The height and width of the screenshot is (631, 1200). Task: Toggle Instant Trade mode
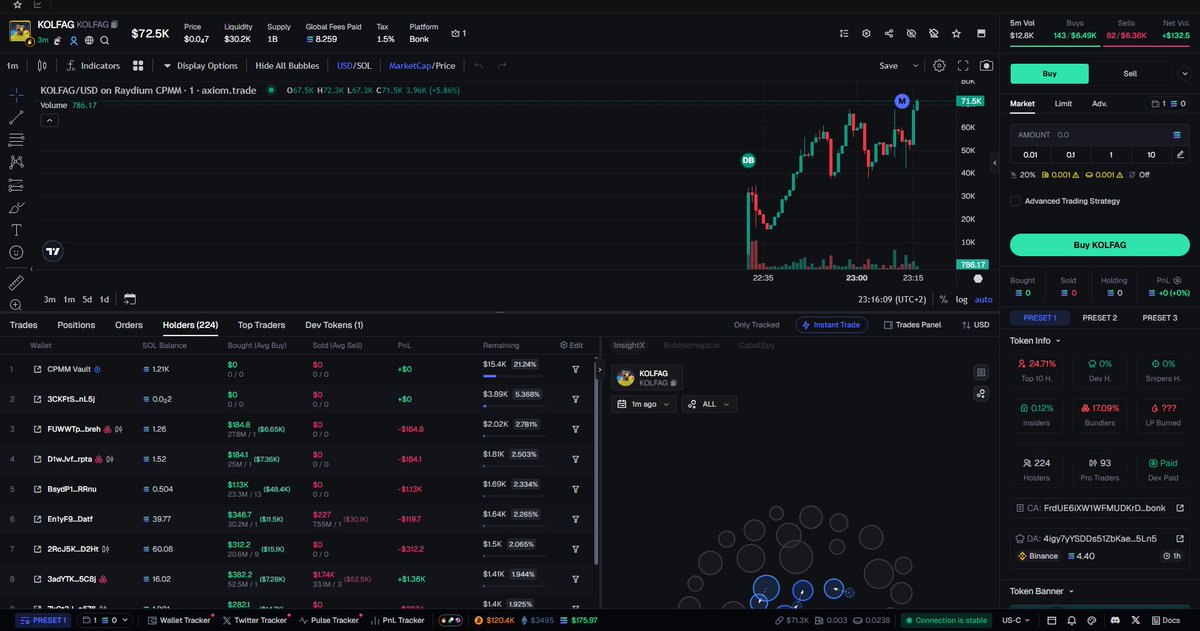[x=832, y=325]
